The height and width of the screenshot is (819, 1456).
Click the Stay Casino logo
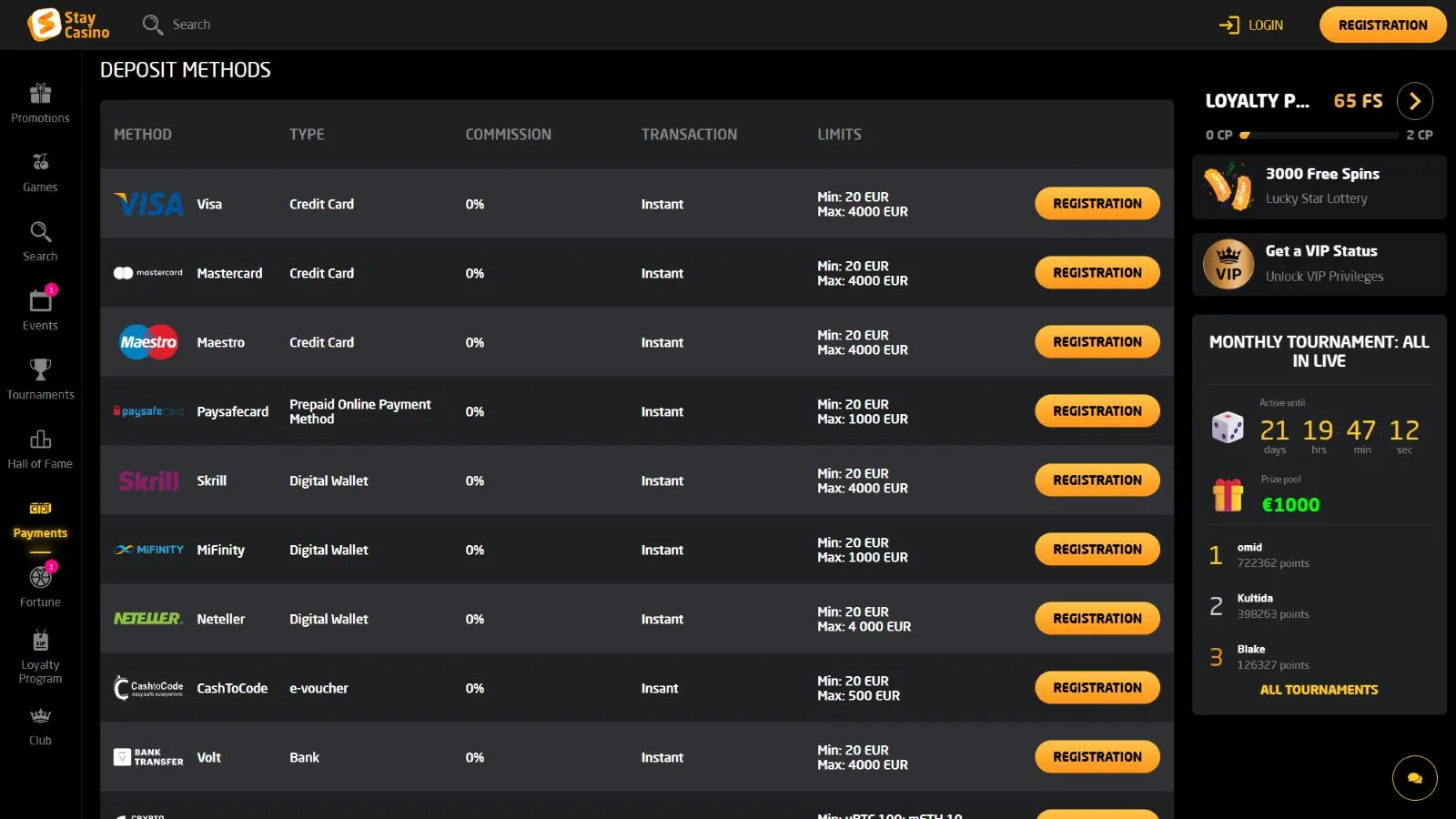69,25
